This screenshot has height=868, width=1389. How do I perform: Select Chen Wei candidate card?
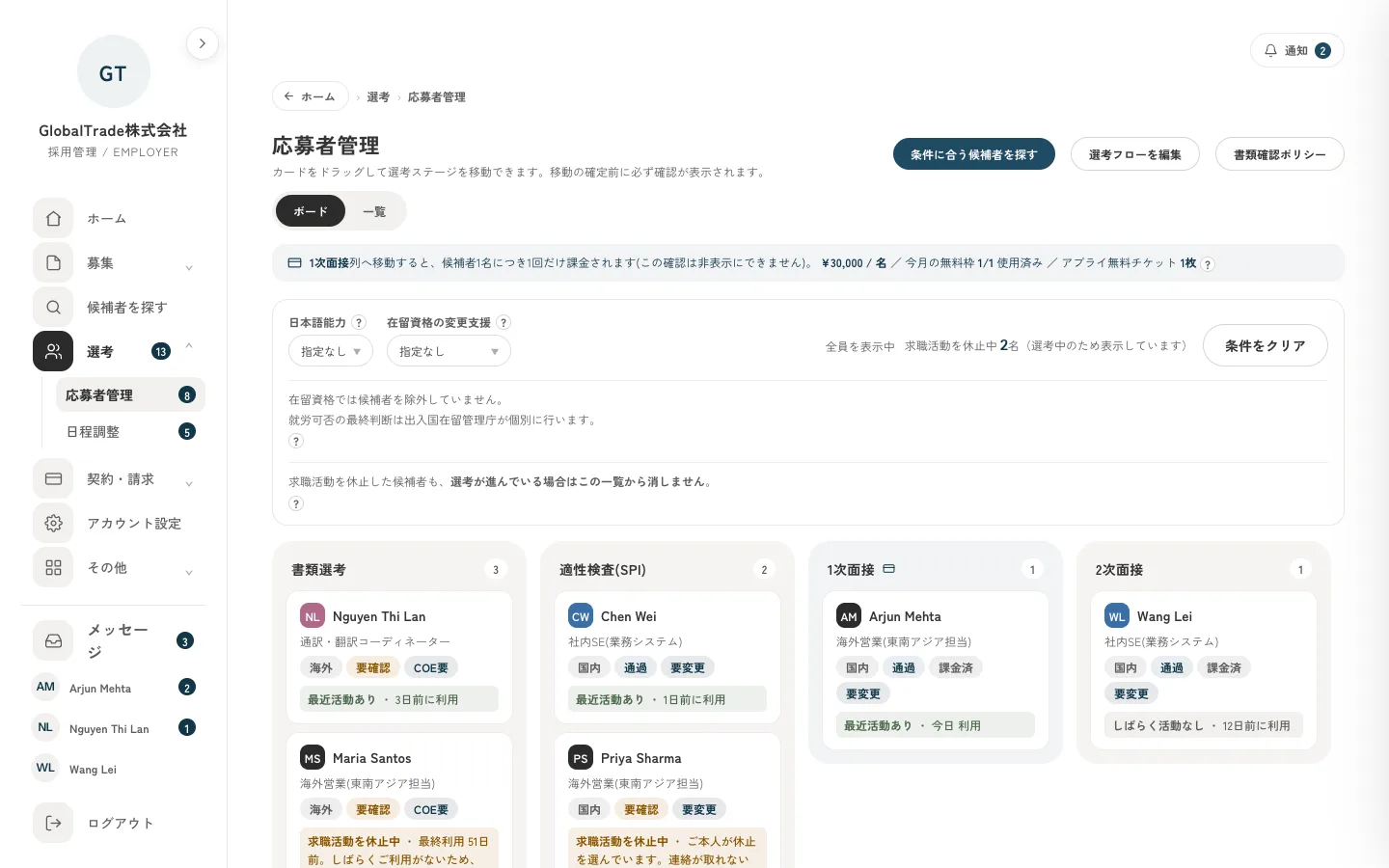[667, 657]
